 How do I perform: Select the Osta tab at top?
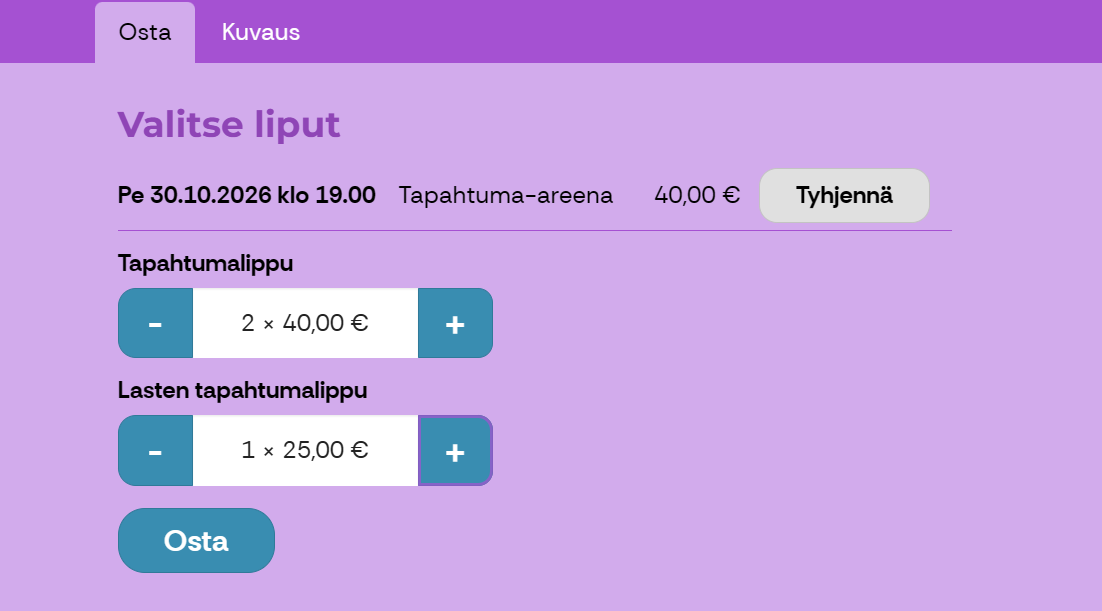click(145, 32)
